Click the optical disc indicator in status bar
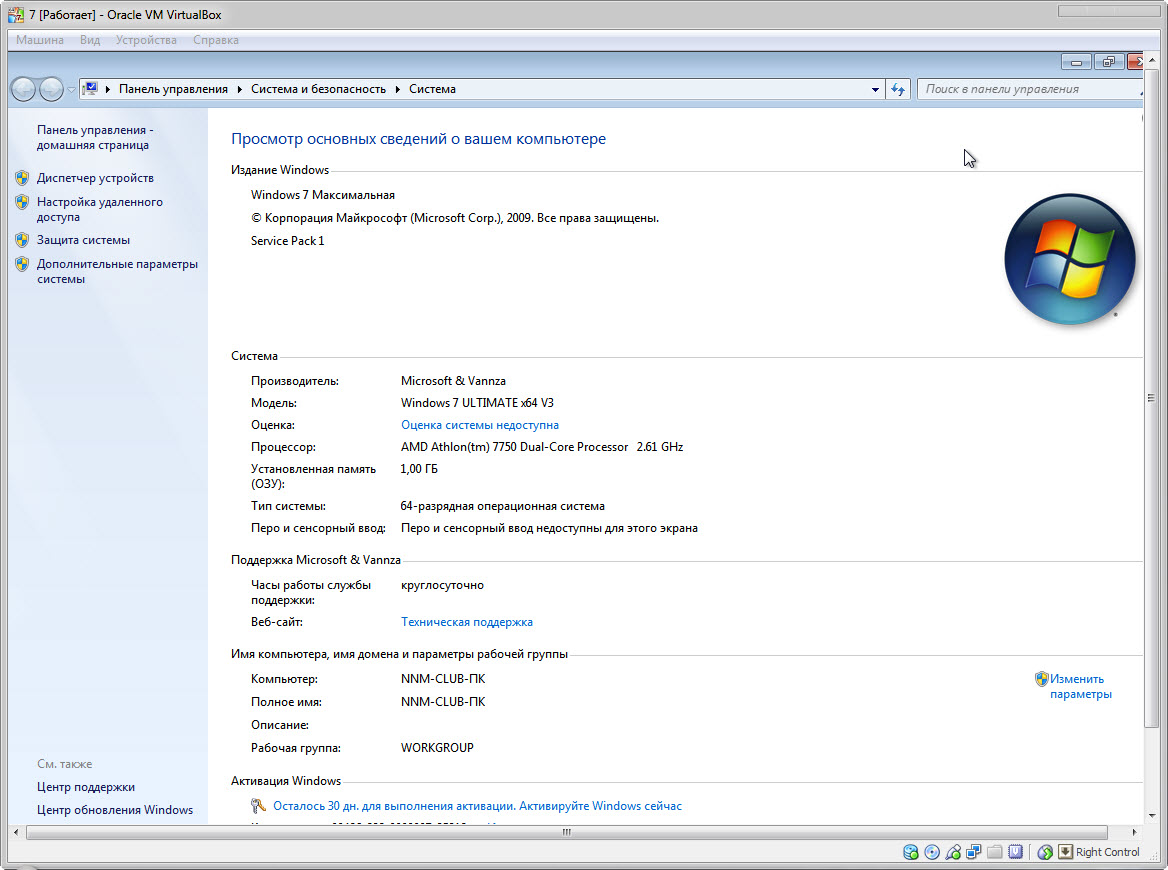Image resolution: width=1168 pixels, height=870 pixels. pos(932,852)
